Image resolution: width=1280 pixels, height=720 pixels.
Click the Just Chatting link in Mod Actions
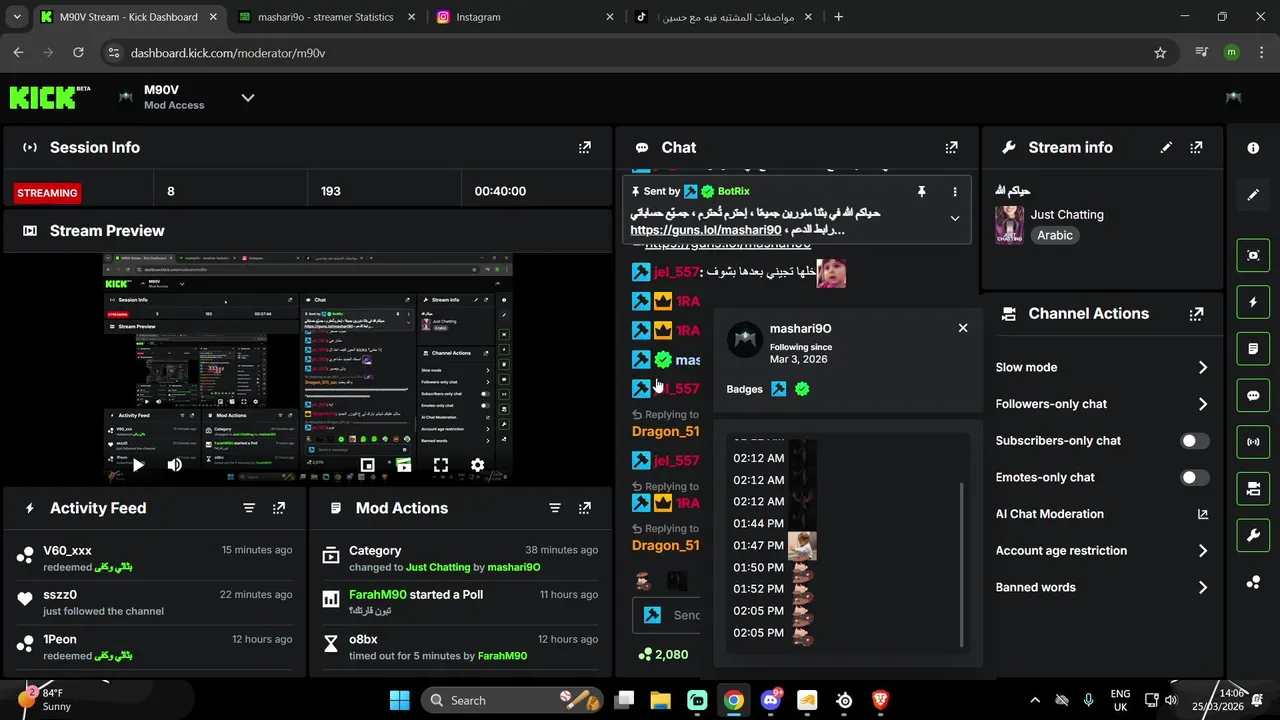click(x=438, y=567)
